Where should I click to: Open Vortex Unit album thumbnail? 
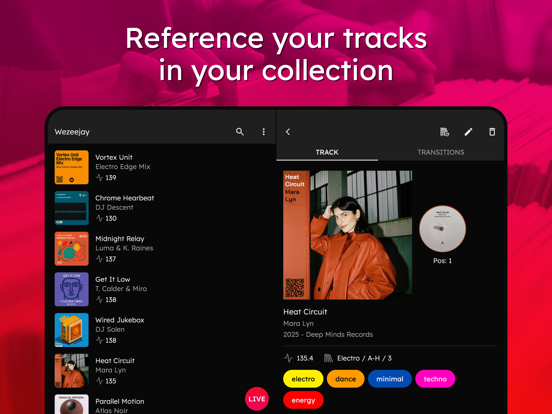(71, 167)
